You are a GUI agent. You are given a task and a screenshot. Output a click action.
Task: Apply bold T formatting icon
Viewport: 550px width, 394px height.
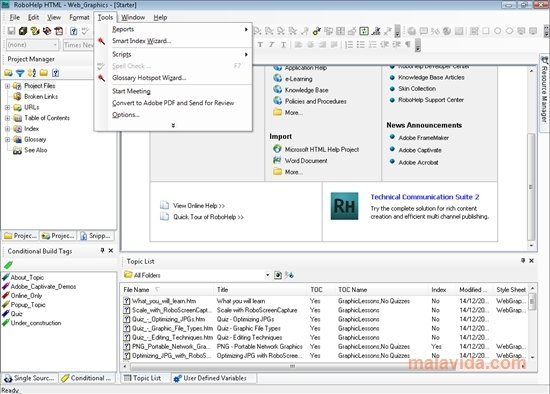pos(260,45)
